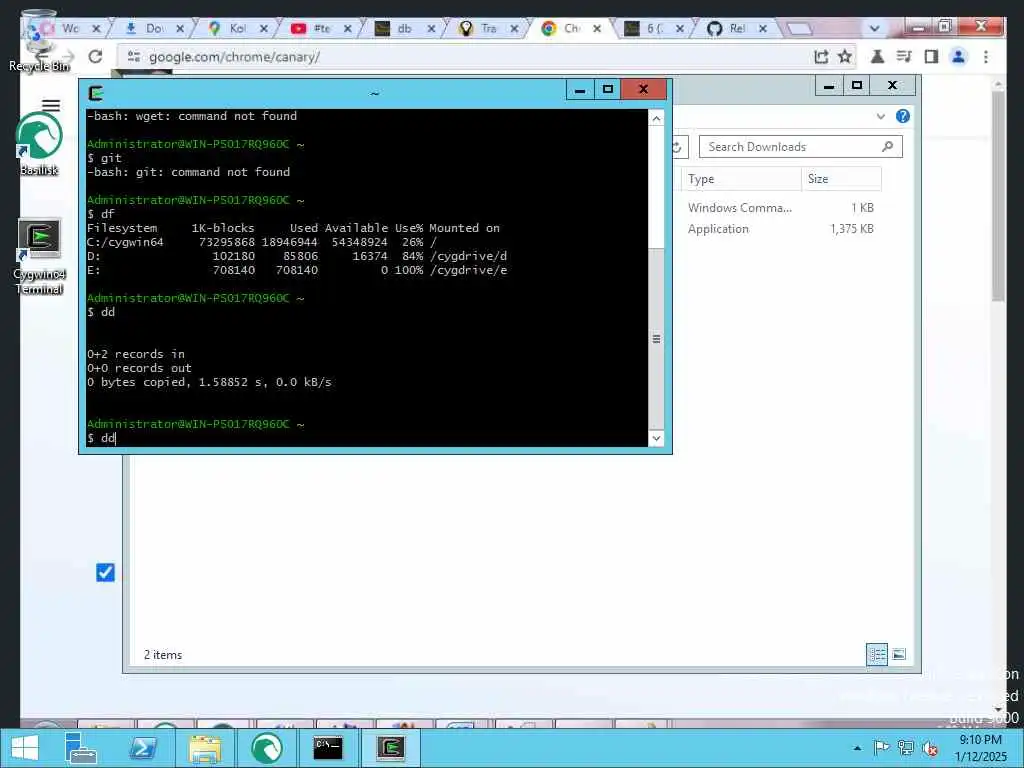Open Chrome Labs flask icon
The height and width of the screenshot is (768, 1024).
pyautogui.click(x=877, y=57)
